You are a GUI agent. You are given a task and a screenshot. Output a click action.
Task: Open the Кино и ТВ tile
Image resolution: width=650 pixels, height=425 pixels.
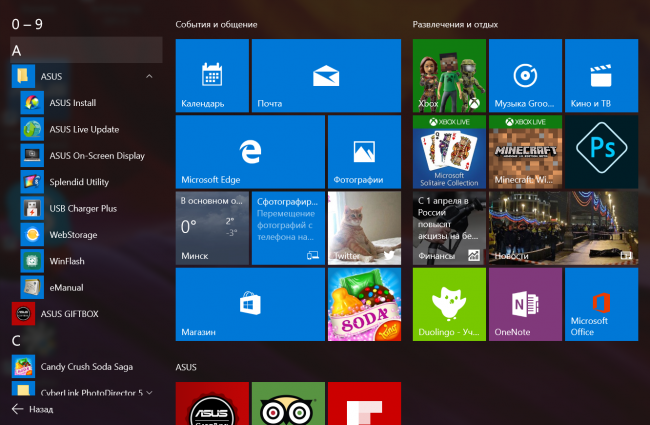pyautogui.click(x=601, y=75)
